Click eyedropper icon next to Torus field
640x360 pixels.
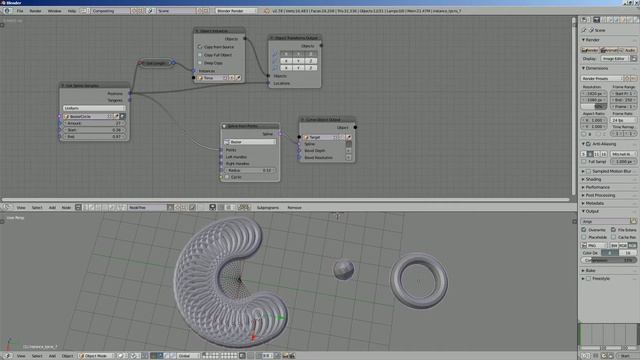(x=238, y=78)
